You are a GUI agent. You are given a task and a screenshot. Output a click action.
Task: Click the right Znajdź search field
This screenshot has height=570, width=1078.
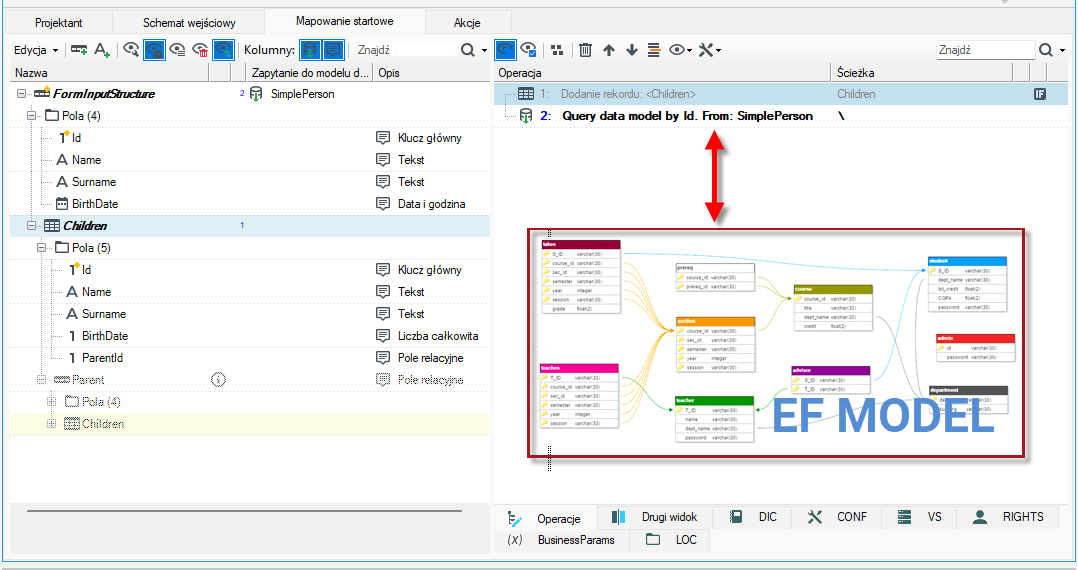tap(984, 50)
